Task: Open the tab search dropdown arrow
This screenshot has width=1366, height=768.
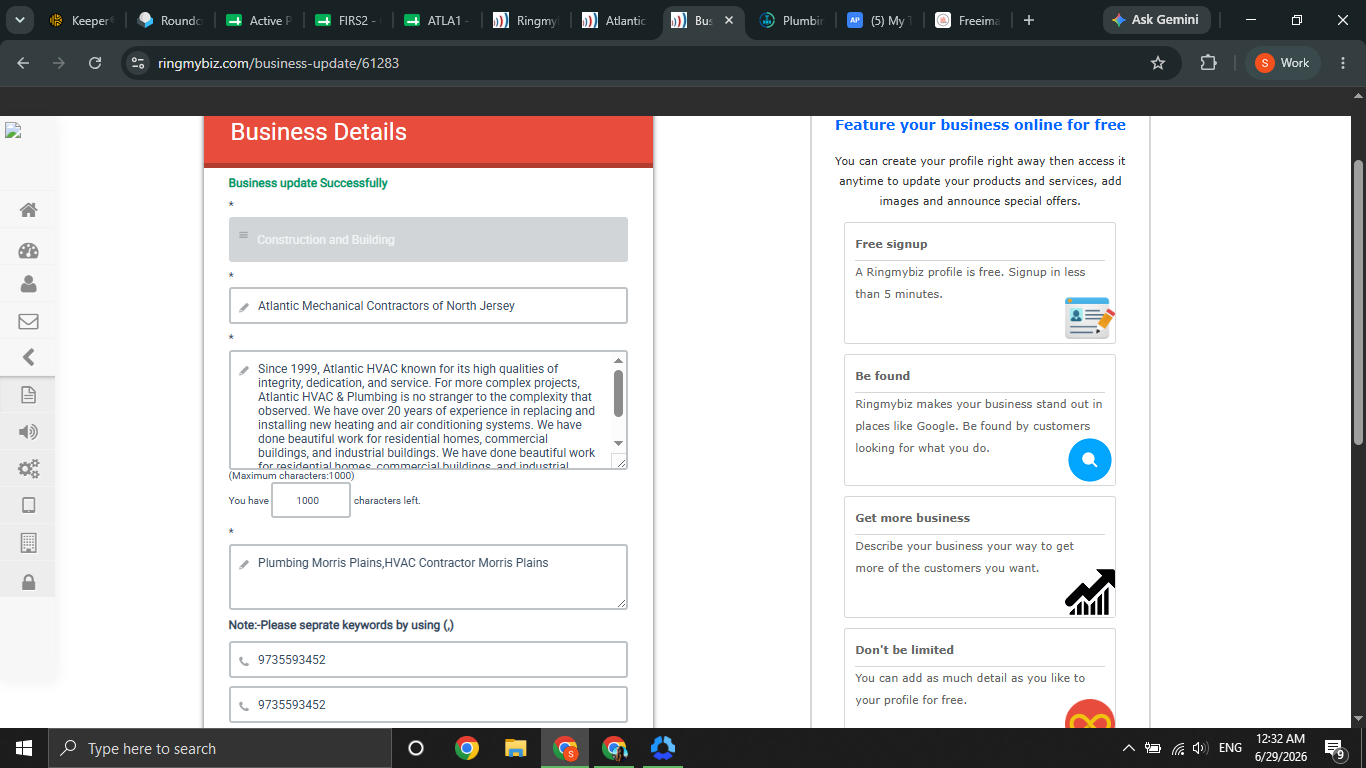Action: point(19,20)
